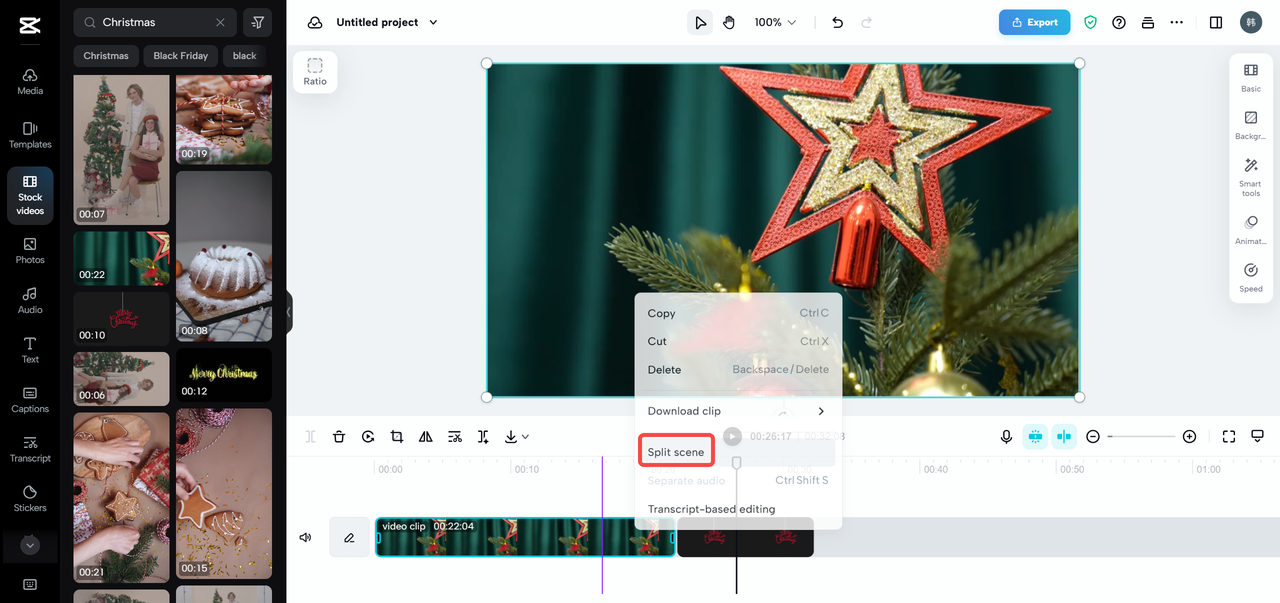Open the Transcript panel
1280x603 pixels.
[x=30, y=448]
